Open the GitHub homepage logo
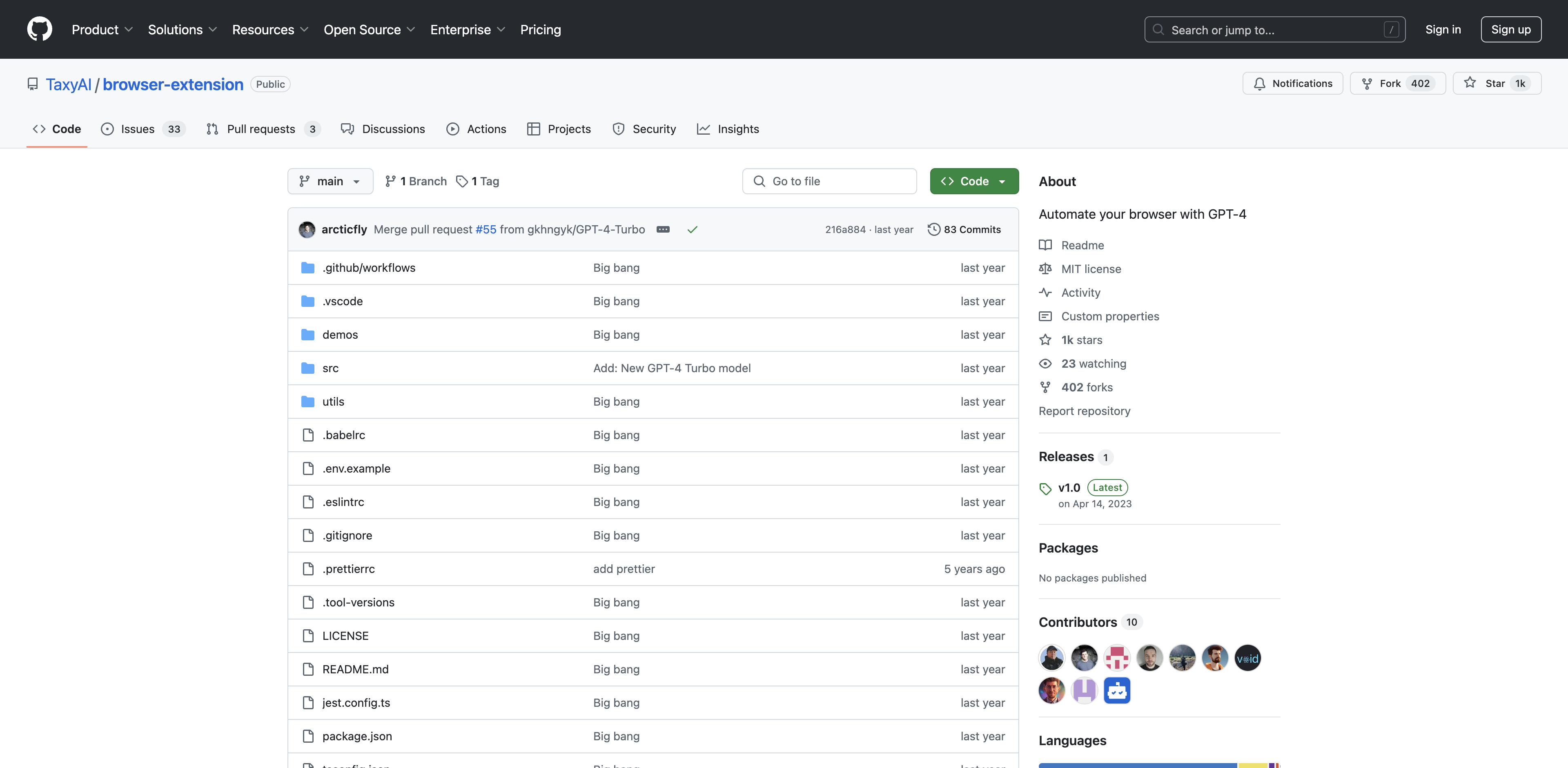 click(40, 29)
